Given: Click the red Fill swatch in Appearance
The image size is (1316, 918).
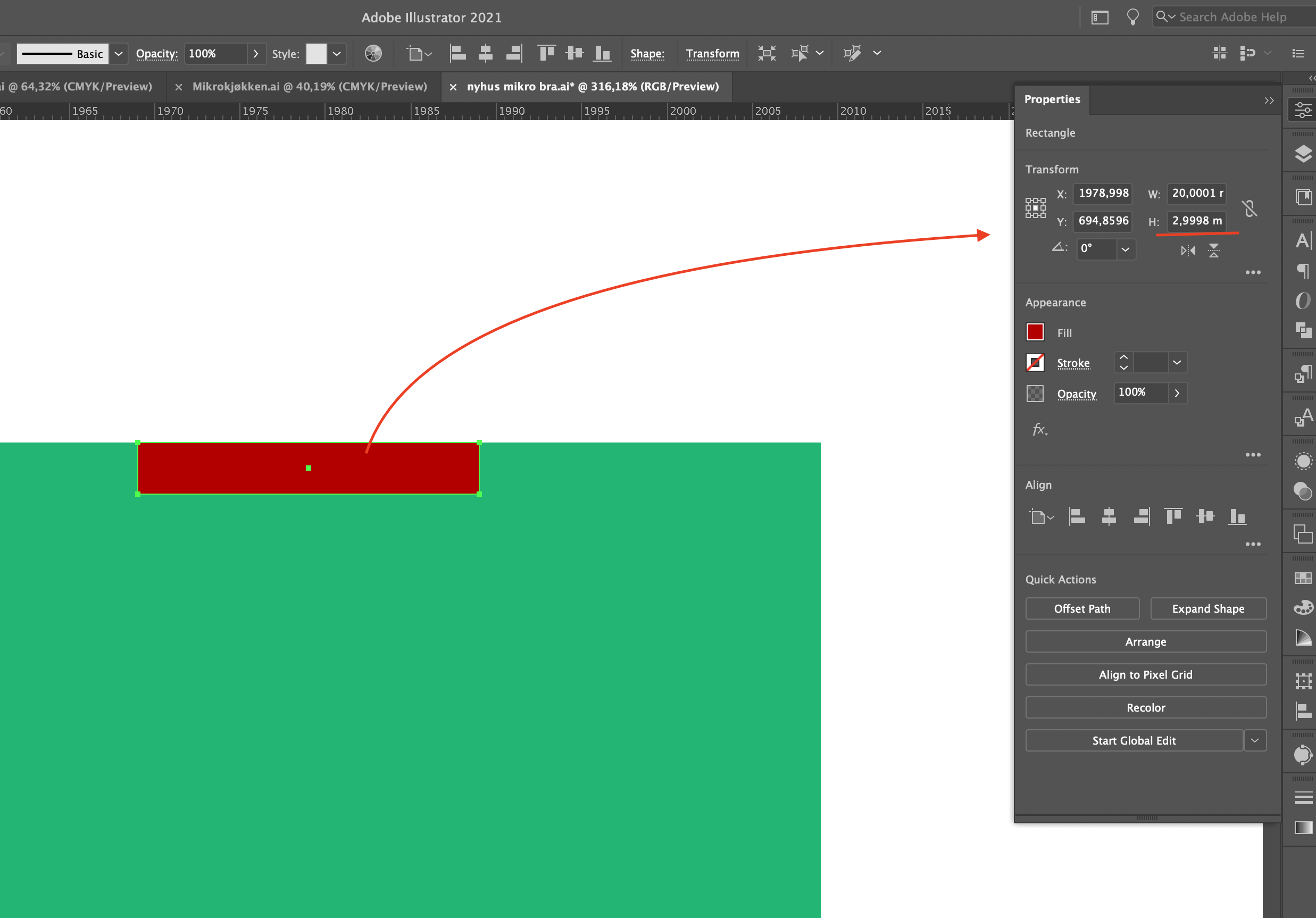Looking at the screenshot, I should 1035,332.
